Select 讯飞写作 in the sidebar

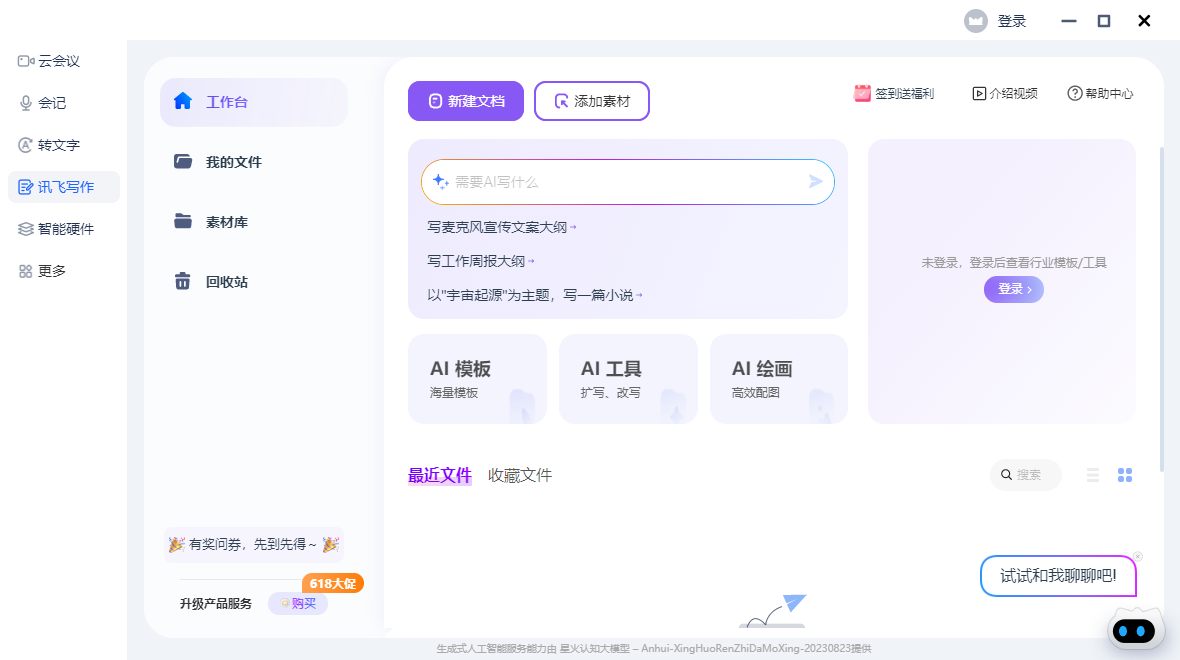[63, 187]
